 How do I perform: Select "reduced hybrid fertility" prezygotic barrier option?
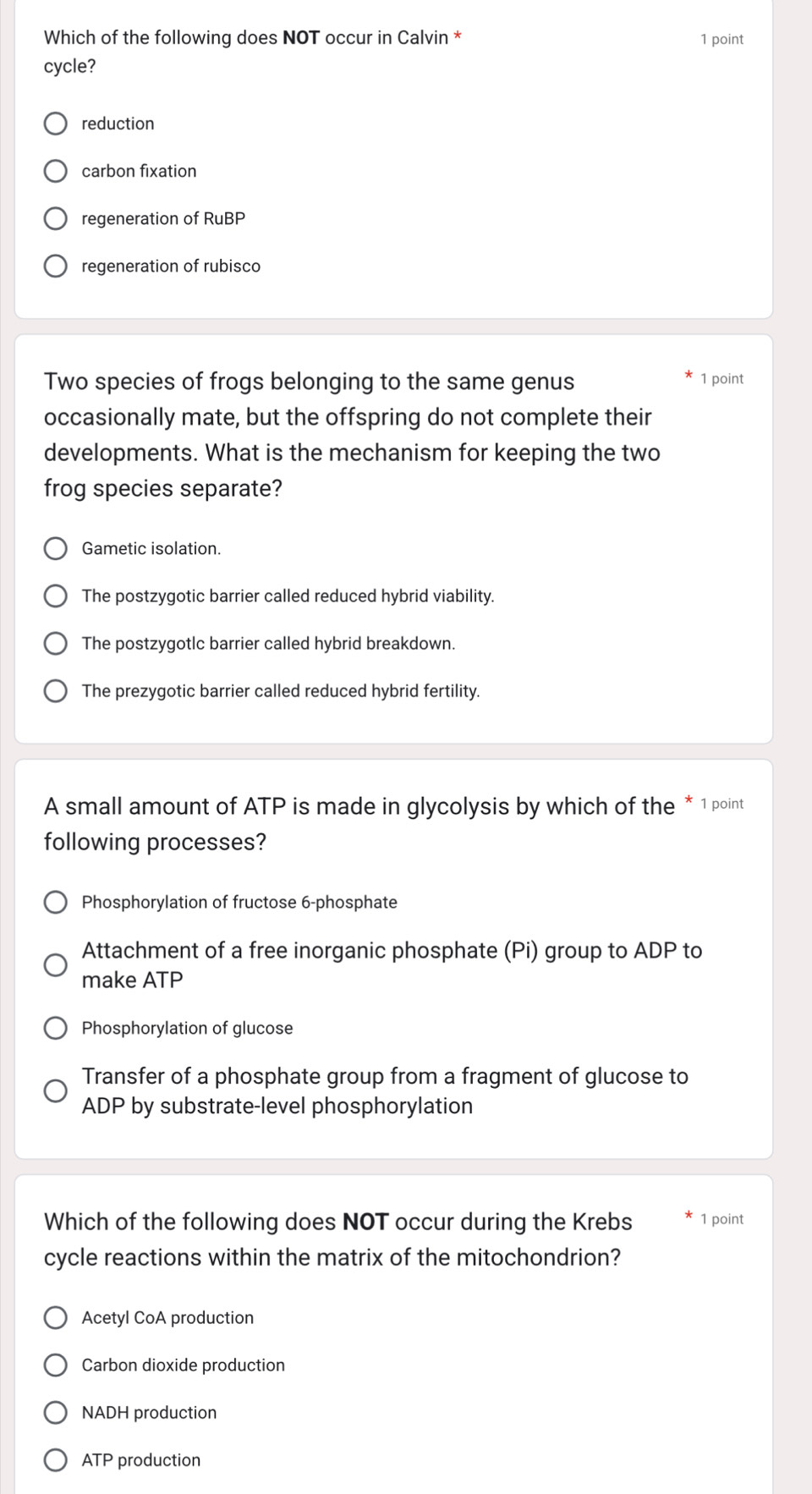[56, 690]
